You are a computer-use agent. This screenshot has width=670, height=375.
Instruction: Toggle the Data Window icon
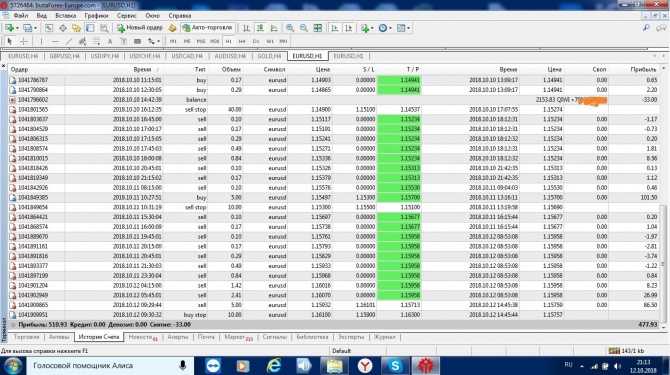[62, 28]
